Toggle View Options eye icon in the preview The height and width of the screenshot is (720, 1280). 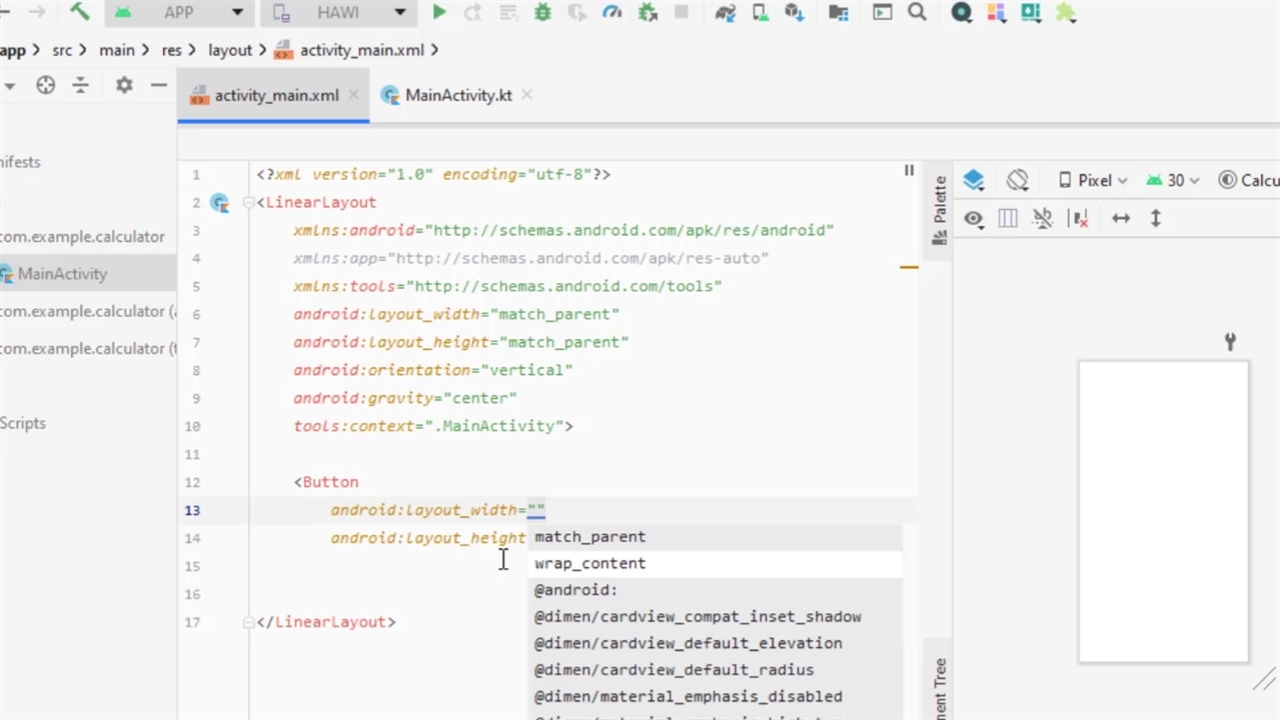[974, 219]
